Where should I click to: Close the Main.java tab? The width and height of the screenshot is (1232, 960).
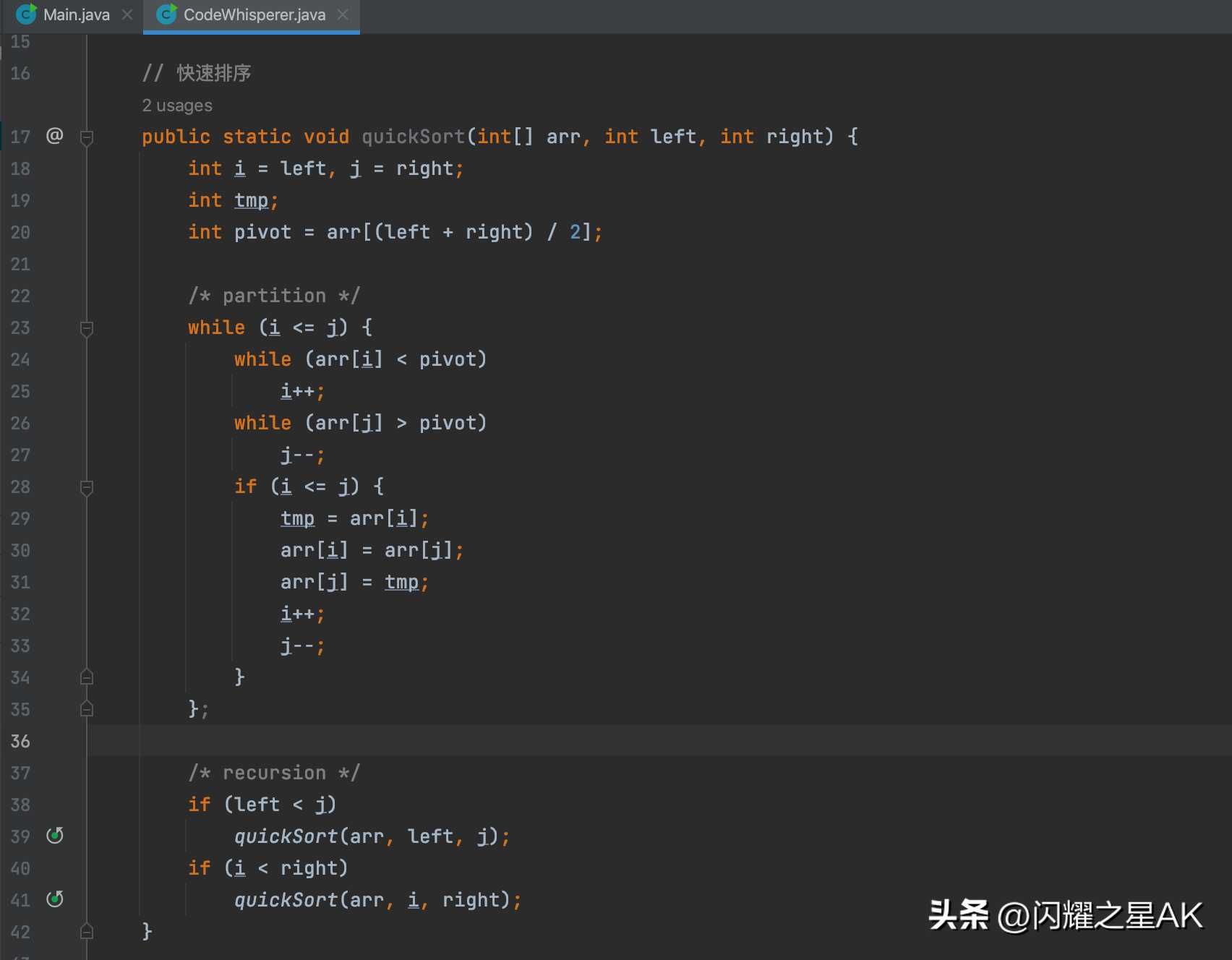127,14
